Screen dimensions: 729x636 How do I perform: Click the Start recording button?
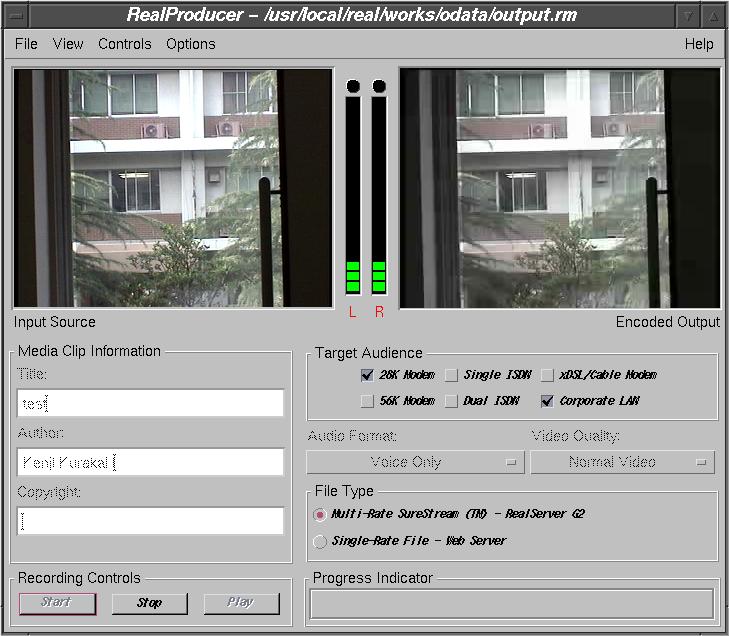point(57,603)
